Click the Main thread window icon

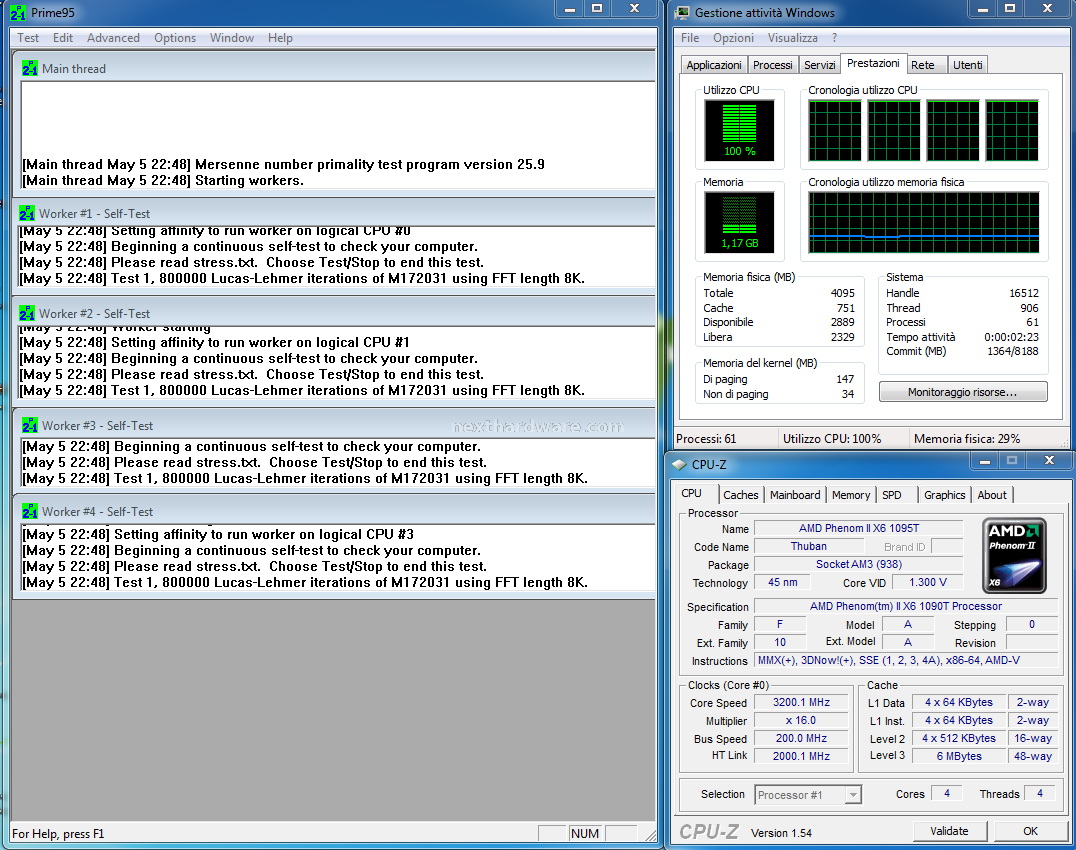click(30, 69)
